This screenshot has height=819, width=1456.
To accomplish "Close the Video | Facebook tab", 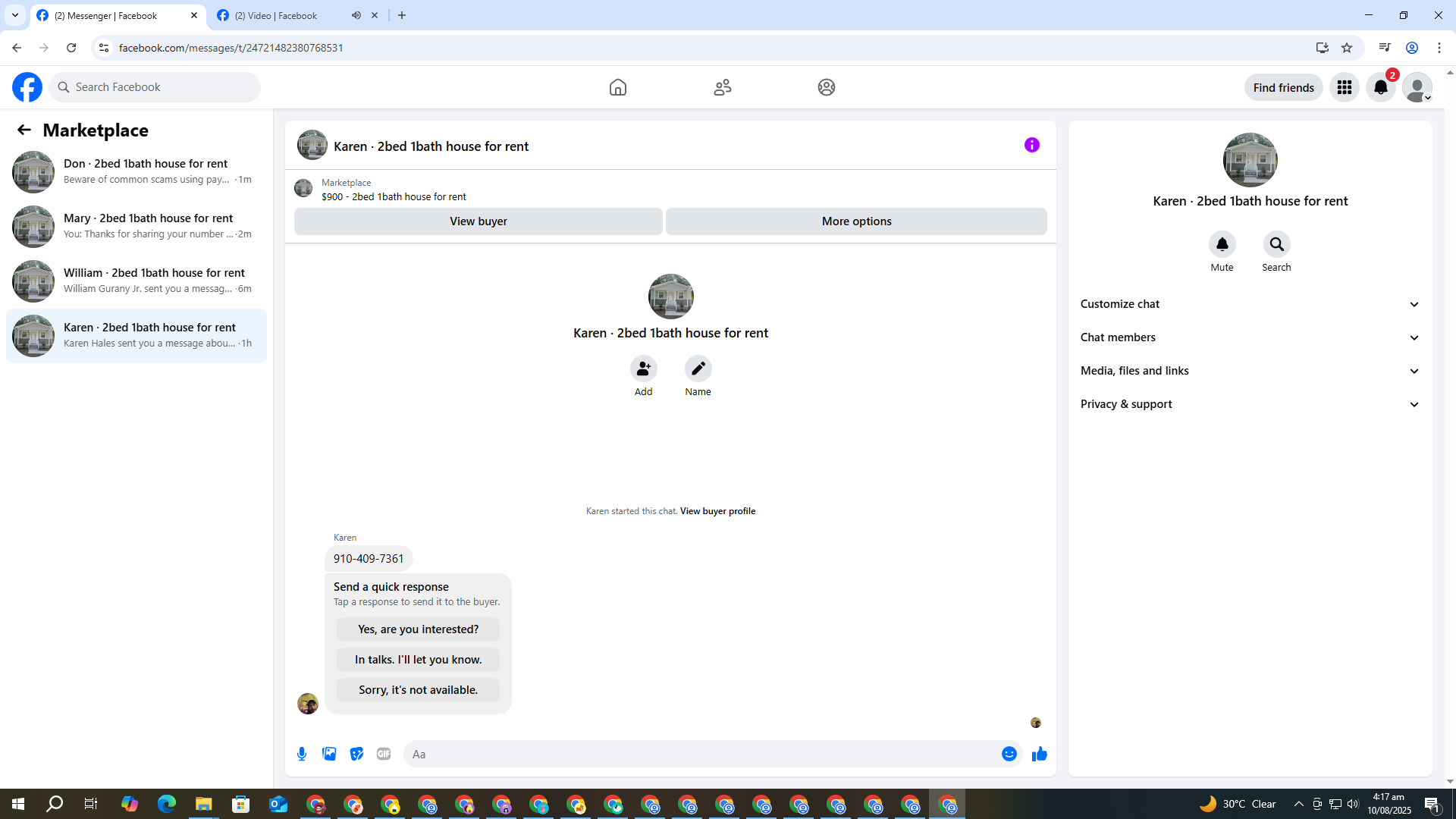I will click(x=375, y=15).
